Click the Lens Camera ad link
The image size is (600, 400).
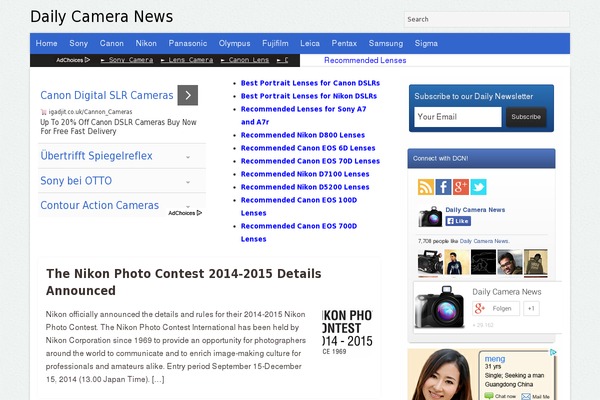pyautogui.click(x=187, y=60)
